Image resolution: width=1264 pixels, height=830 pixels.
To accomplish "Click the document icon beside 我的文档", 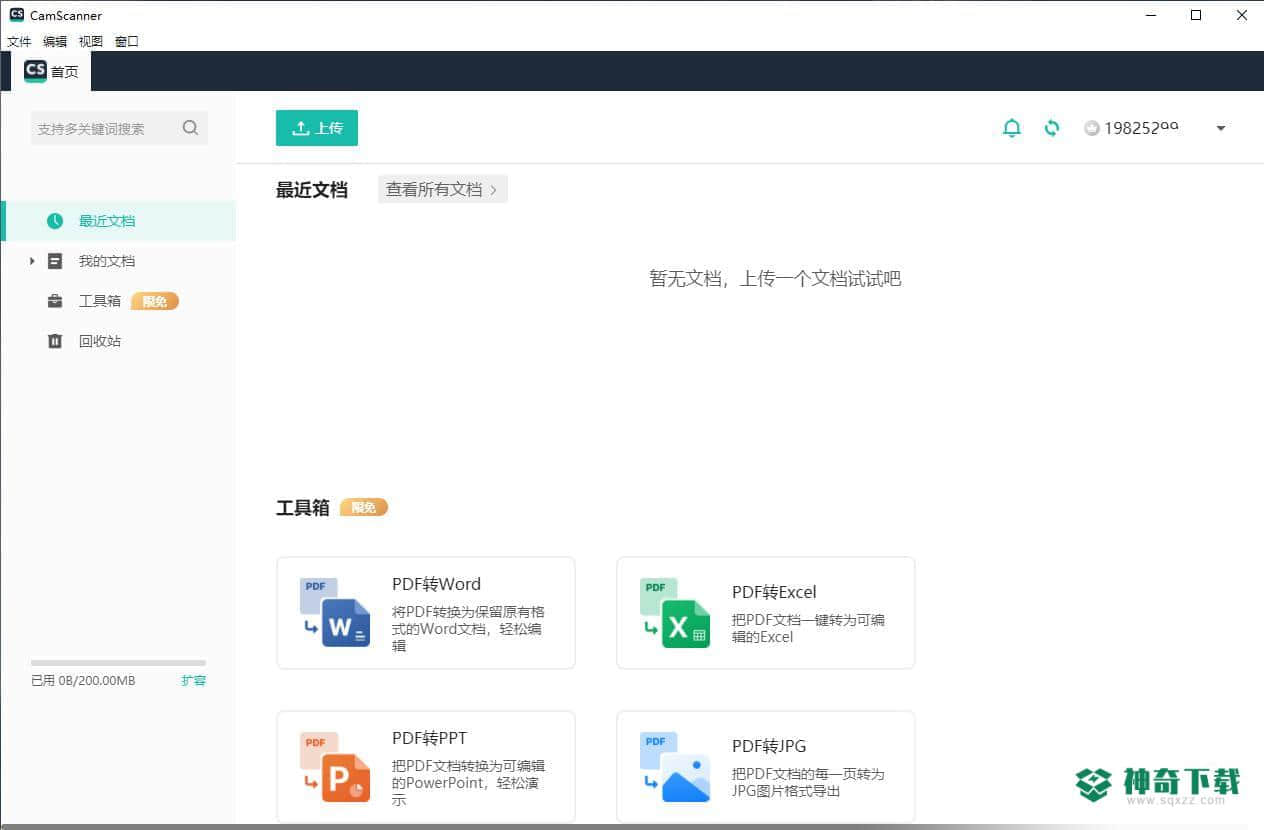I will [55, 261].
